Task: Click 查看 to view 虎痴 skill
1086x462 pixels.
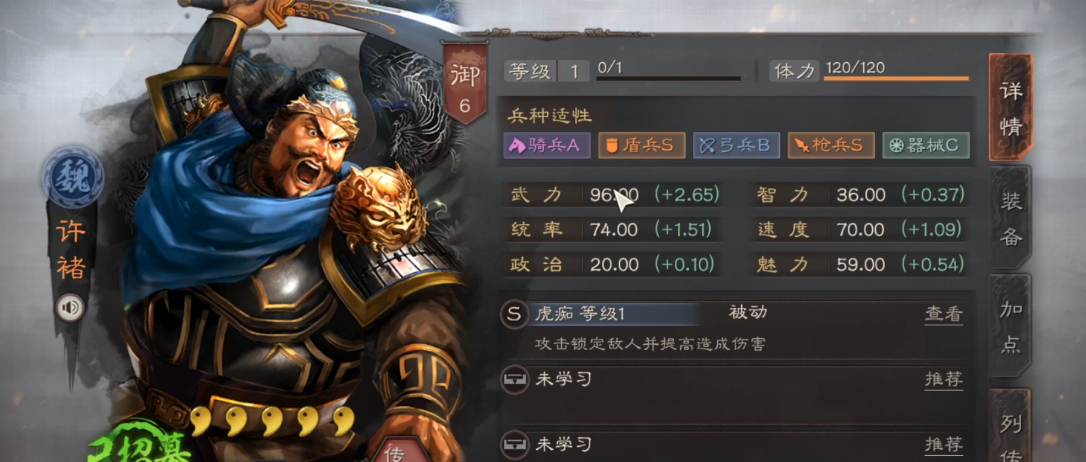Action: click(943, 314)
